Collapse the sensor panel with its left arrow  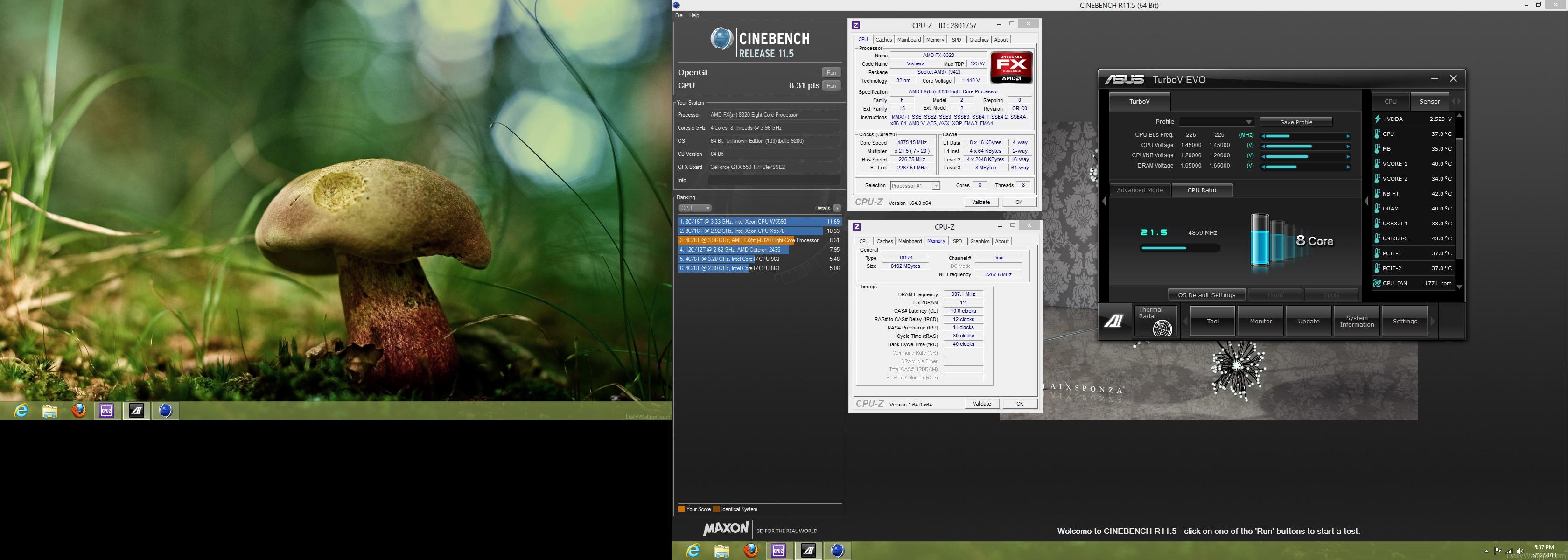(x=1366, y=201)
